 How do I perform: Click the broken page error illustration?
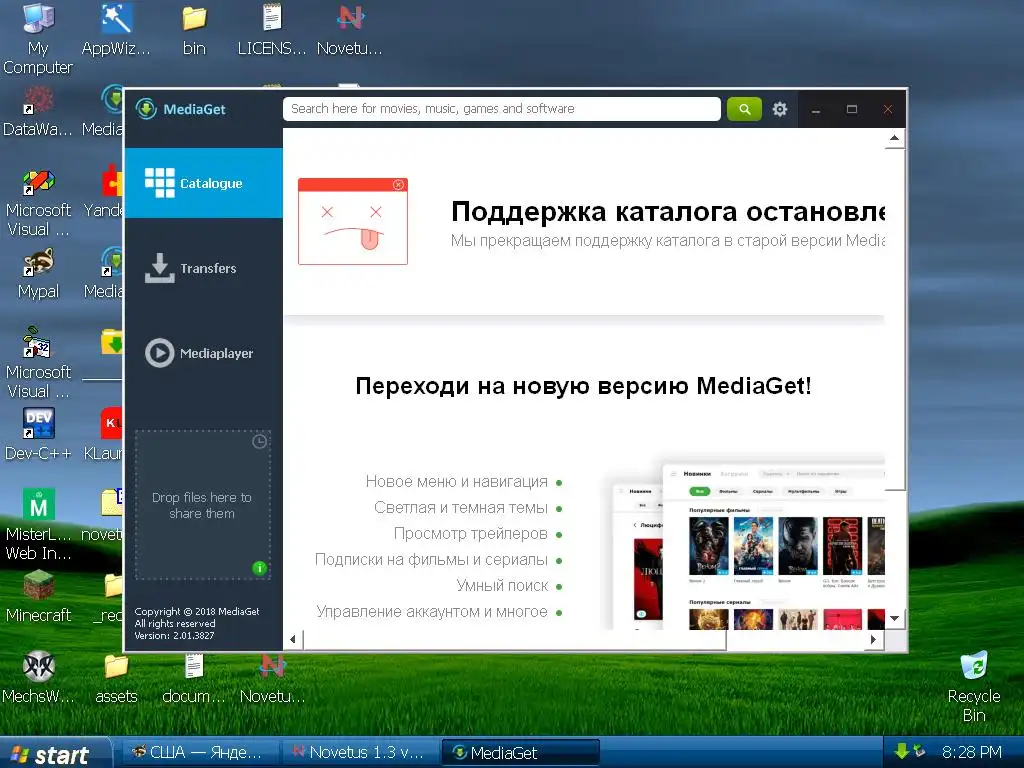click(x=353, y=221)
